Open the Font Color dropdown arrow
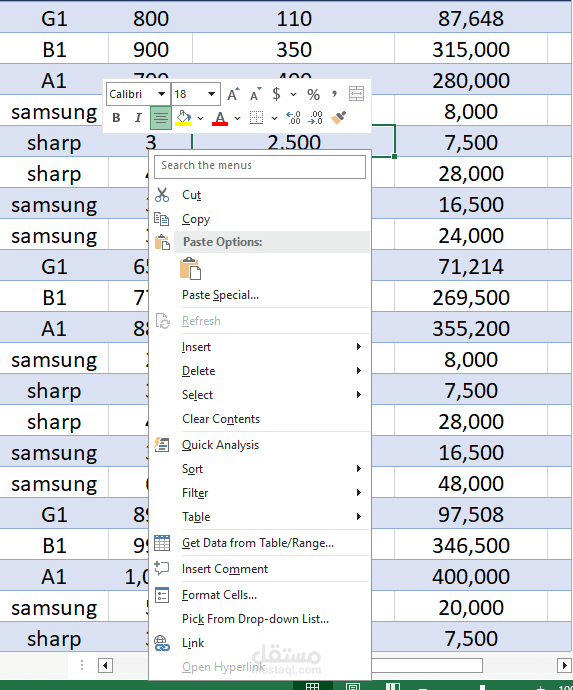Screen dimensions: 573x690 click(x=237, y=118)
